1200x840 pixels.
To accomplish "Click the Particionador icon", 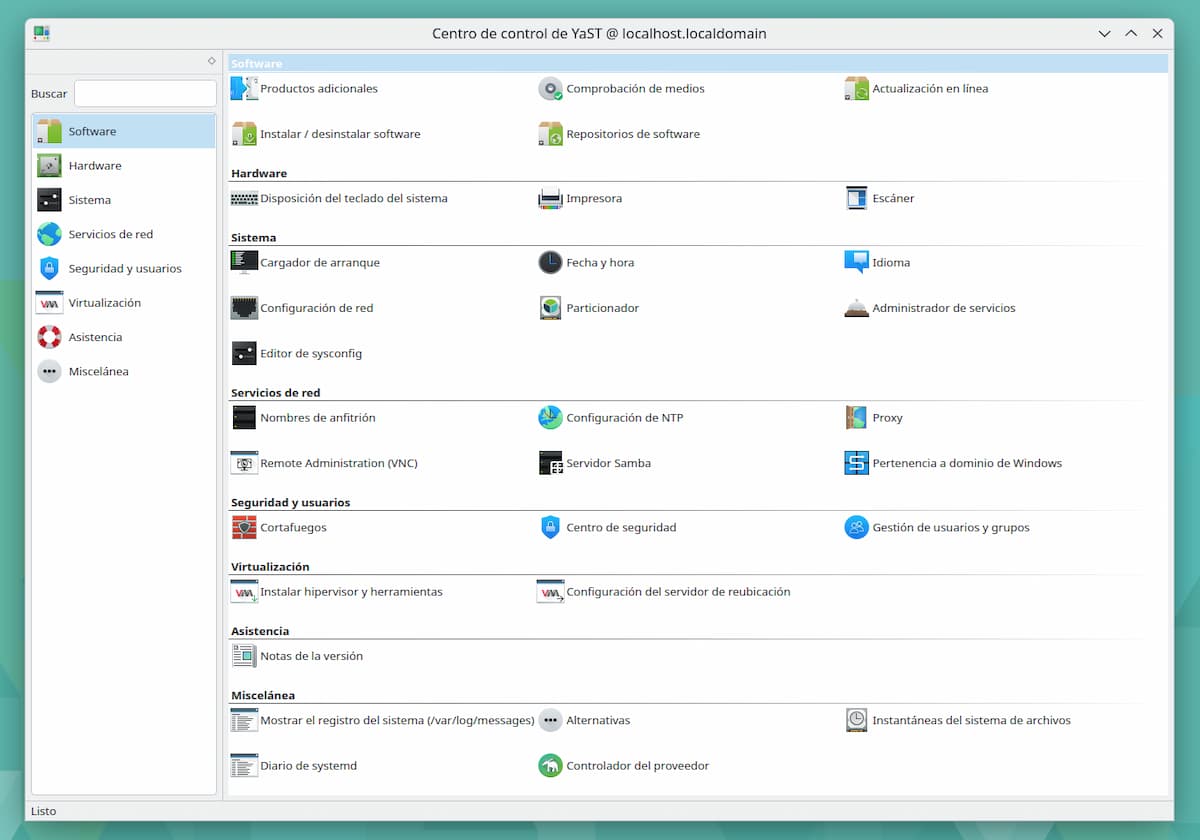I will coord(550,308).
